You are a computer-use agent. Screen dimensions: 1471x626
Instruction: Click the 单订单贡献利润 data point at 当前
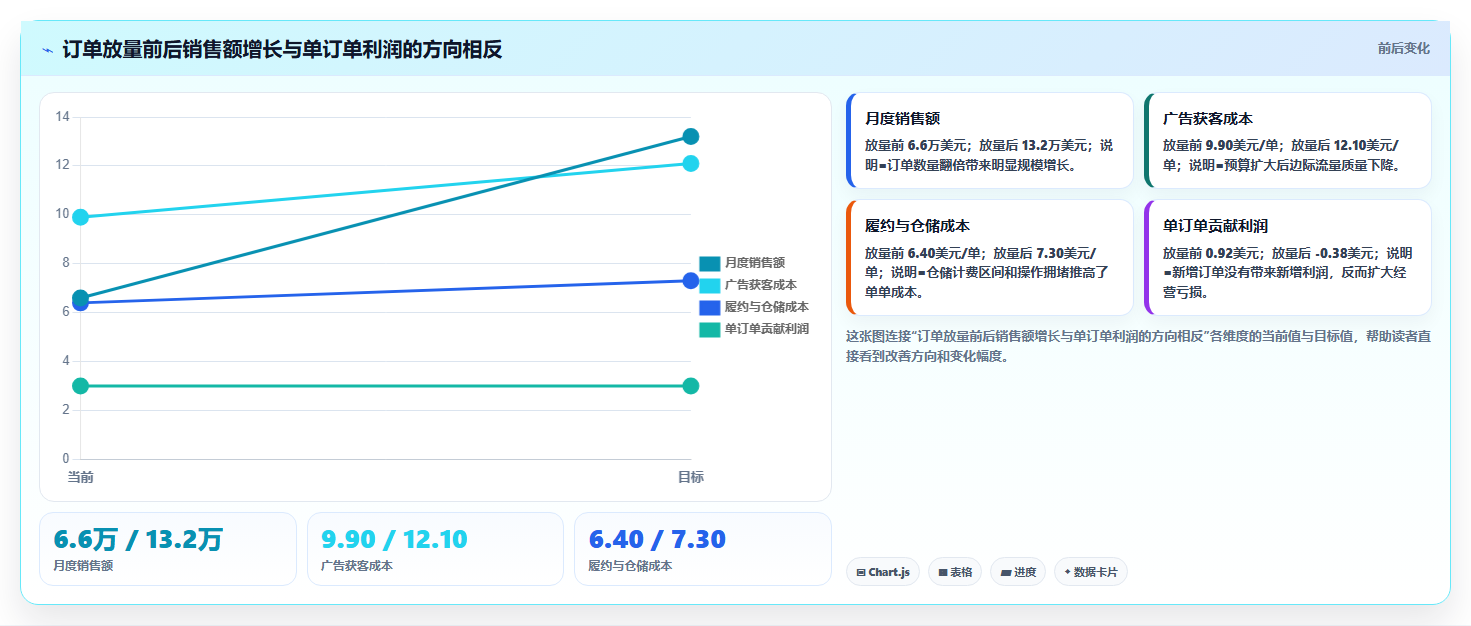[81, 386]
